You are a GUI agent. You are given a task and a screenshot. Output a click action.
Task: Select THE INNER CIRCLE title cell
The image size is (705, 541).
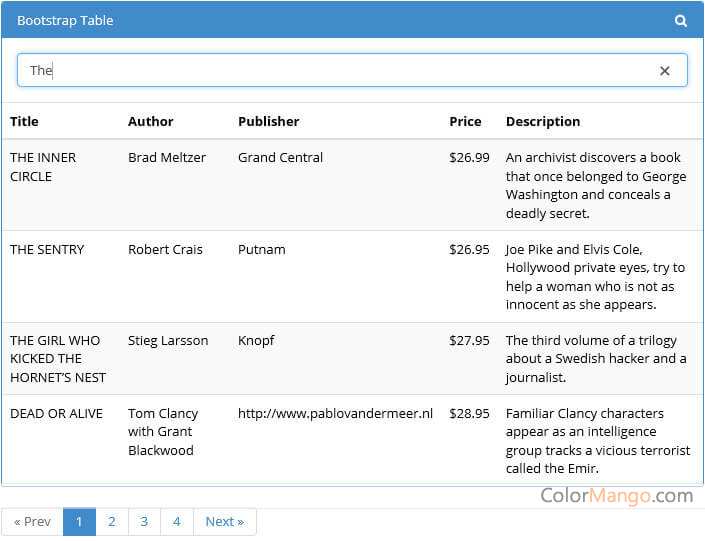tap(43, 166)
